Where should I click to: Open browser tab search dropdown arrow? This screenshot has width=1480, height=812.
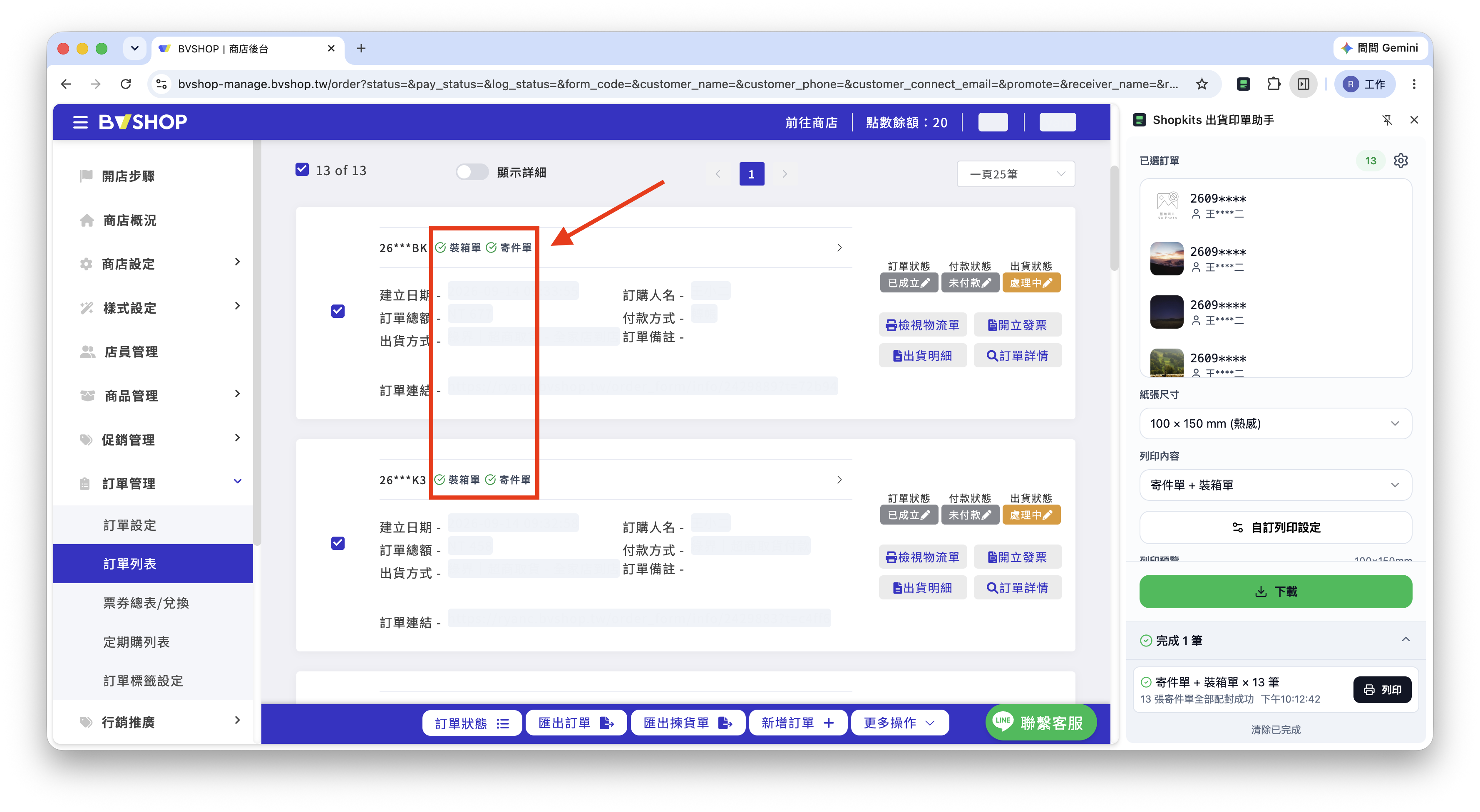tap(134, 48)
